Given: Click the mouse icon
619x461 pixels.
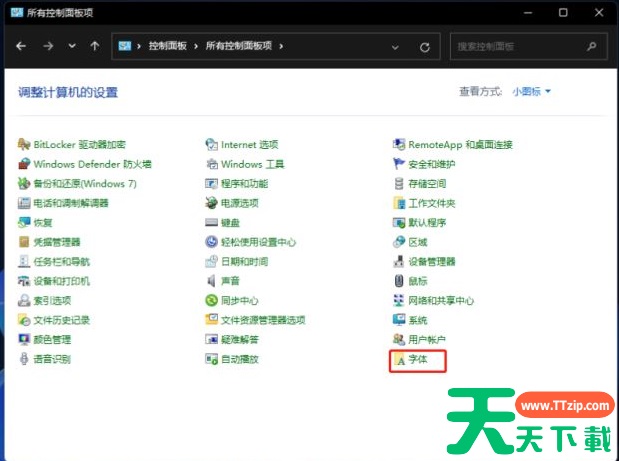Looking at the screenshot, I should click(399, 281).
